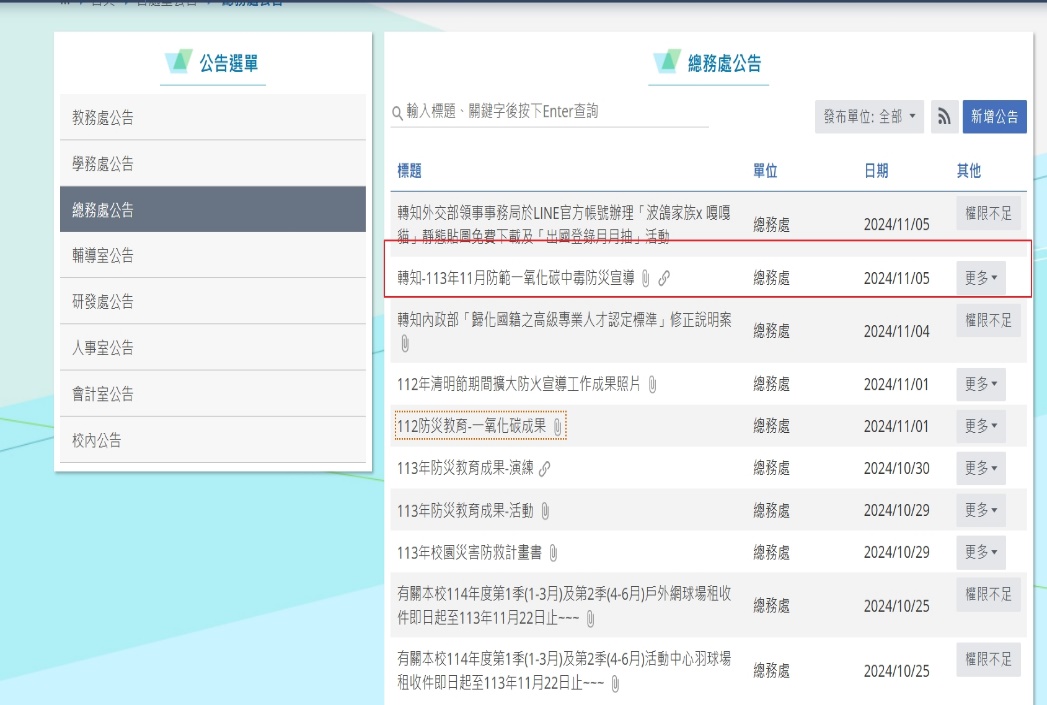Open 更多 dropdown on 112年清明節 row
1047x705 pixels.
tap(980, 384)
